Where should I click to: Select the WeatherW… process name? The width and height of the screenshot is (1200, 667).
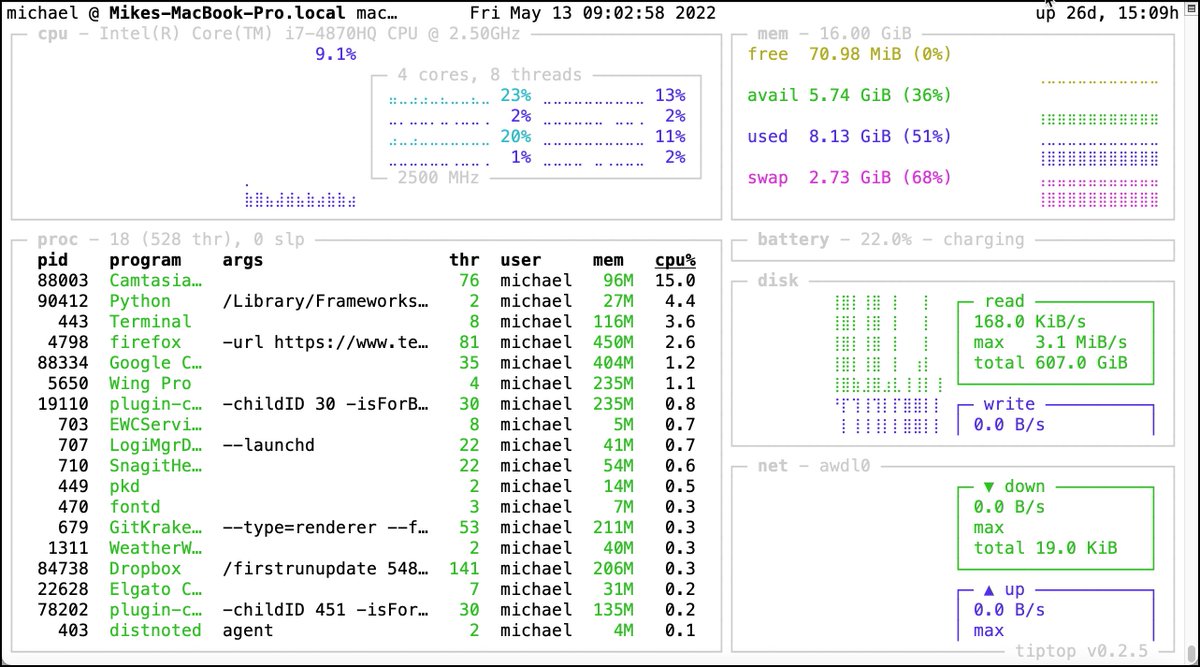point(155,548)
